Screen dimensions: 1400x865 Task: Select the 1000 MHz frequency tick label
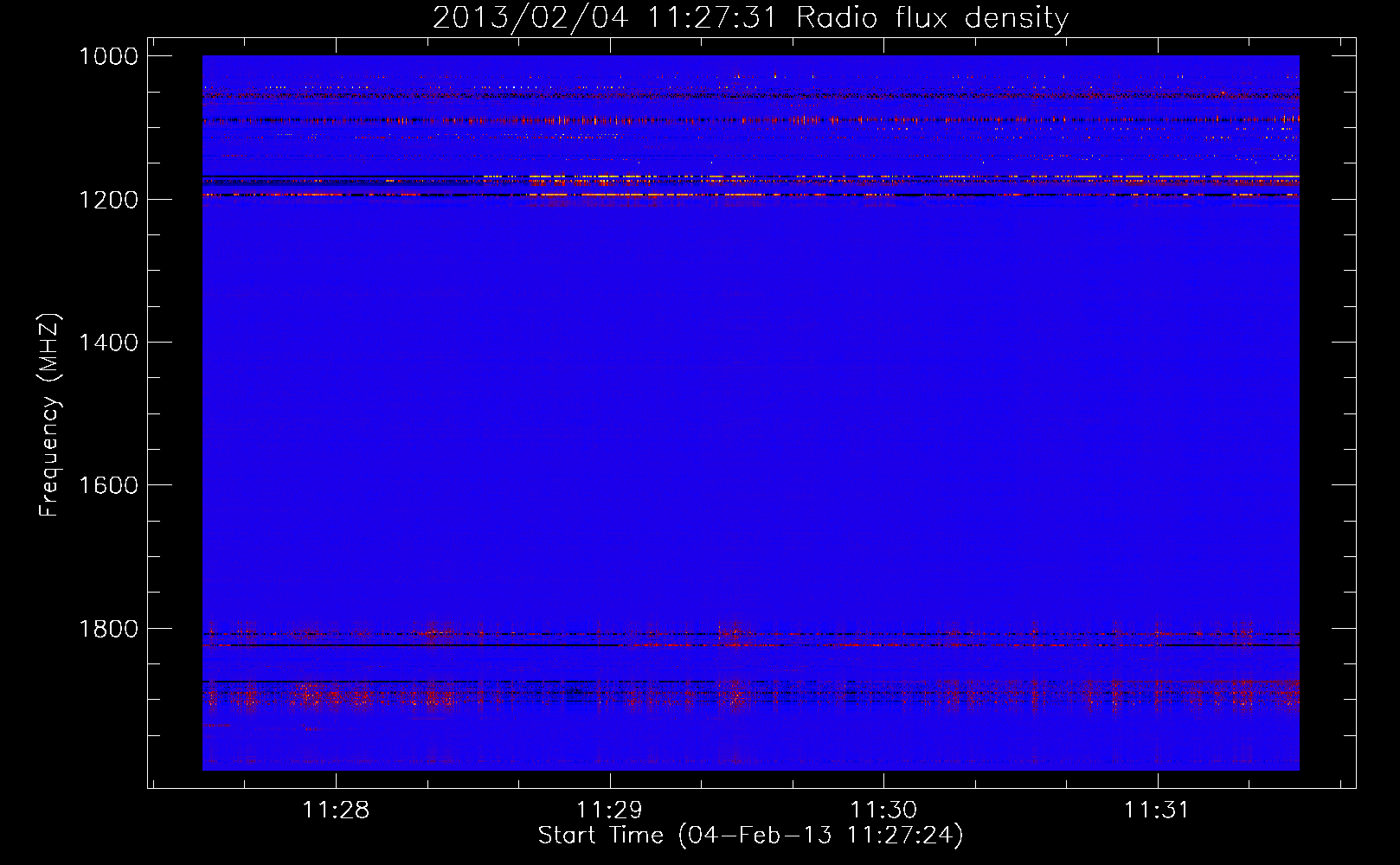point(108,56)
